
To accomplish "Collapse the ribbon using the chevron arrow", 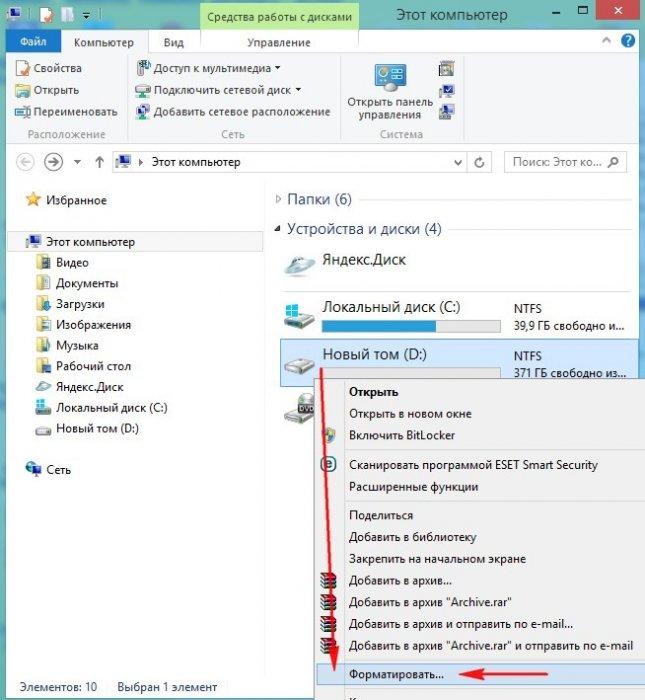I will click(606, 41).
